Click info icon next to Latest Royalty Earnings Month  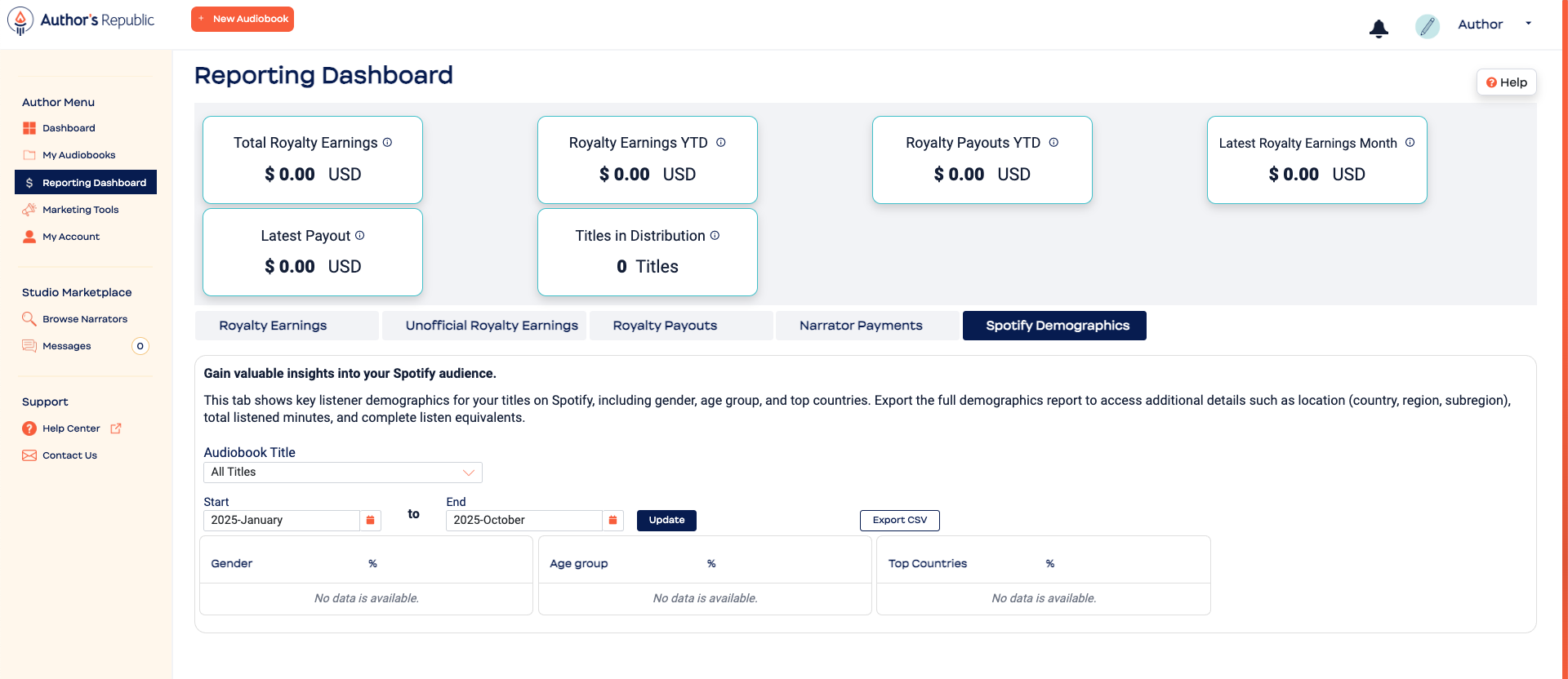pyautogui.click(x=1410, y=142)
